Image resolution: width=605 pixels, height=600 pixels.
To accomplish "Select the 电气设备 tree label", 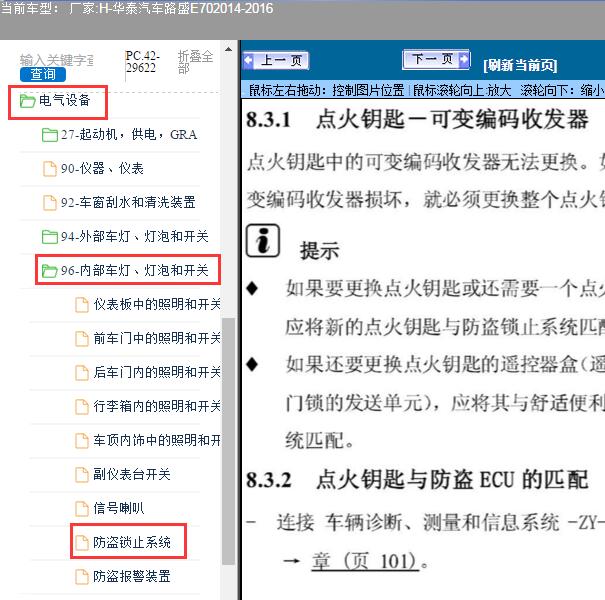I will (64, 100).
